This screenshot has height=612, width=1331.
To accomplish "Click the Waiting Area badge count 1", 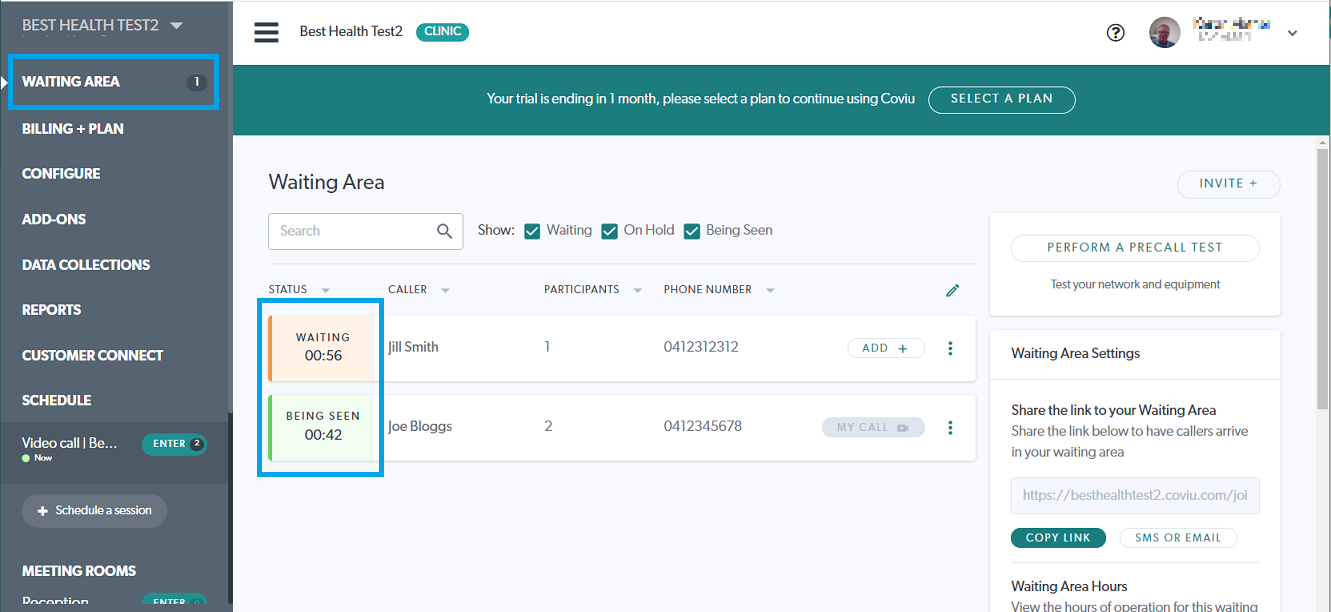I will pos(197,82).
